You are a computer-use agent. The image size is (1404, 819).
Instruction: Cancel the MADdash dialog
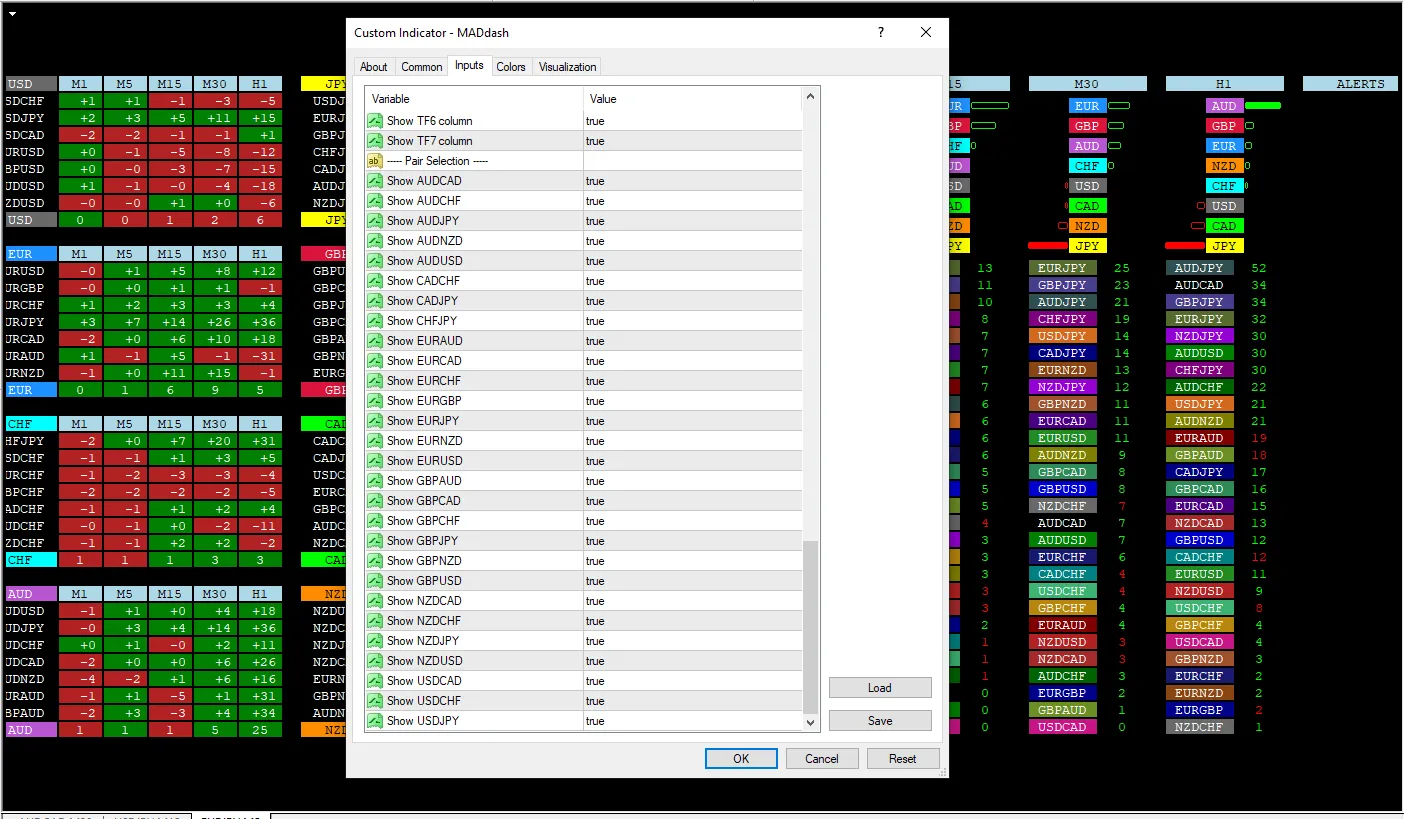tap(822, 759)
